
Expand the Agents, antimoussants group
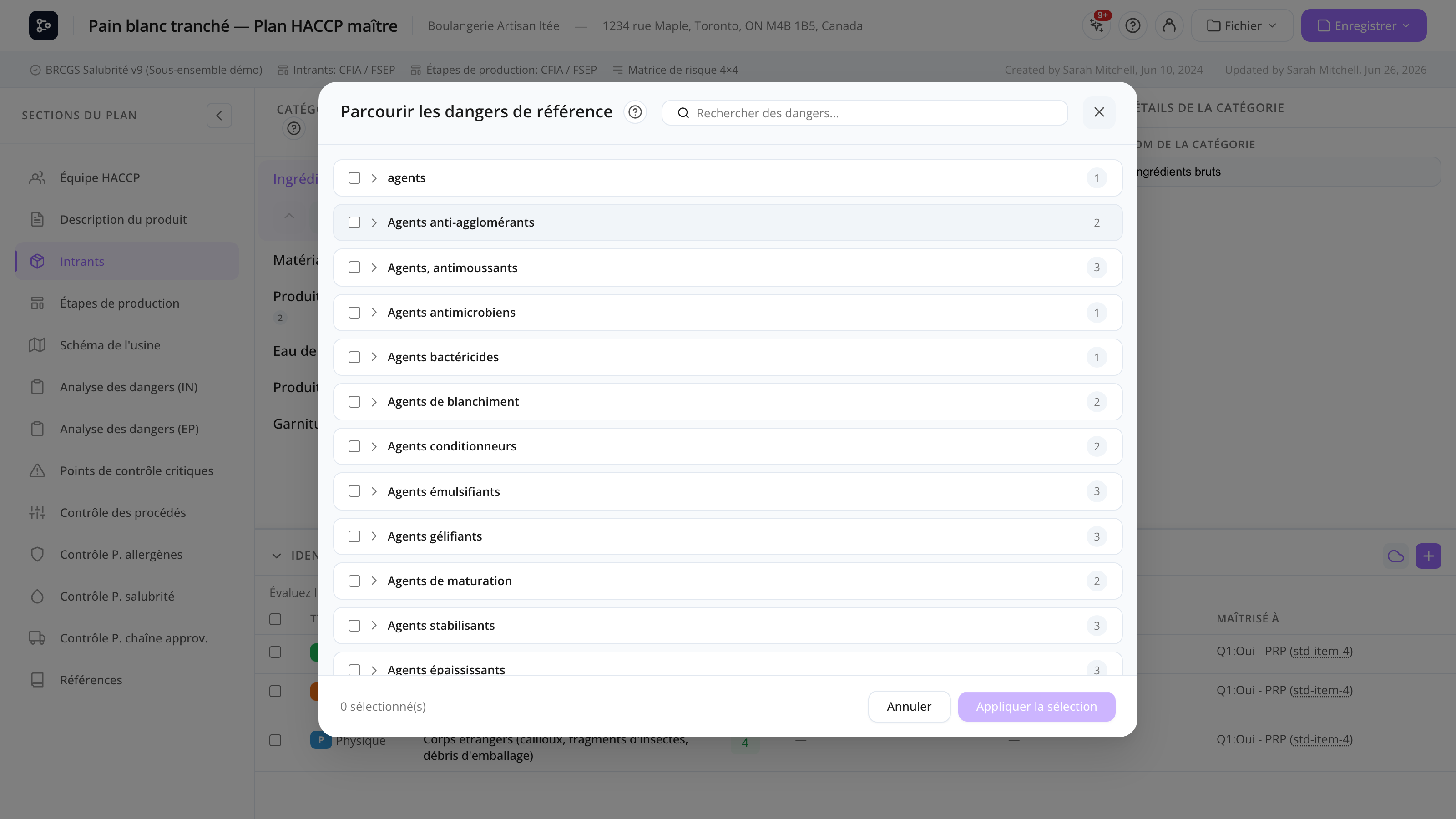point(374,268)
